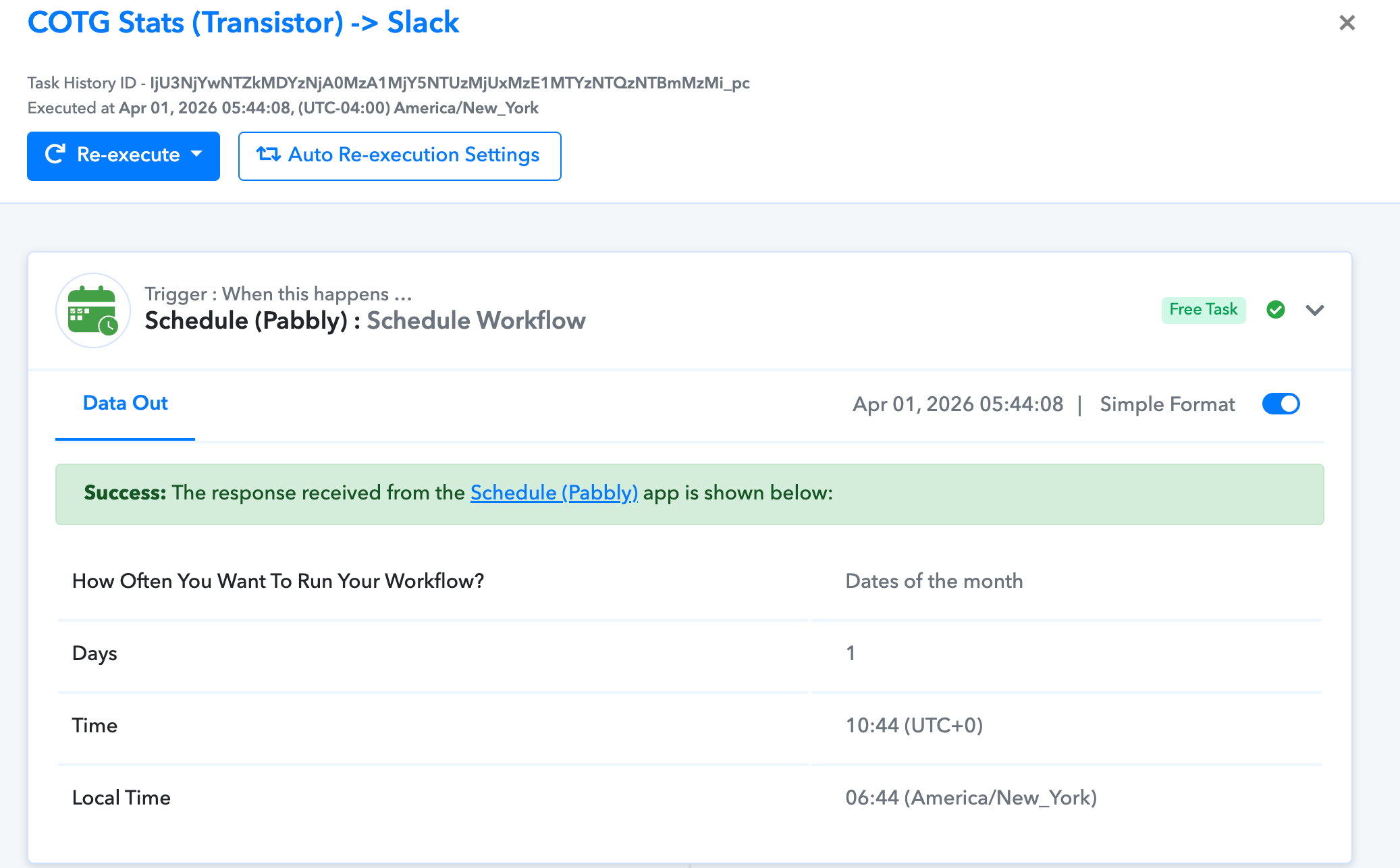Click the 'Apr 01, 2026 05:44:08' timestamp in step header

tap(958, 404)
